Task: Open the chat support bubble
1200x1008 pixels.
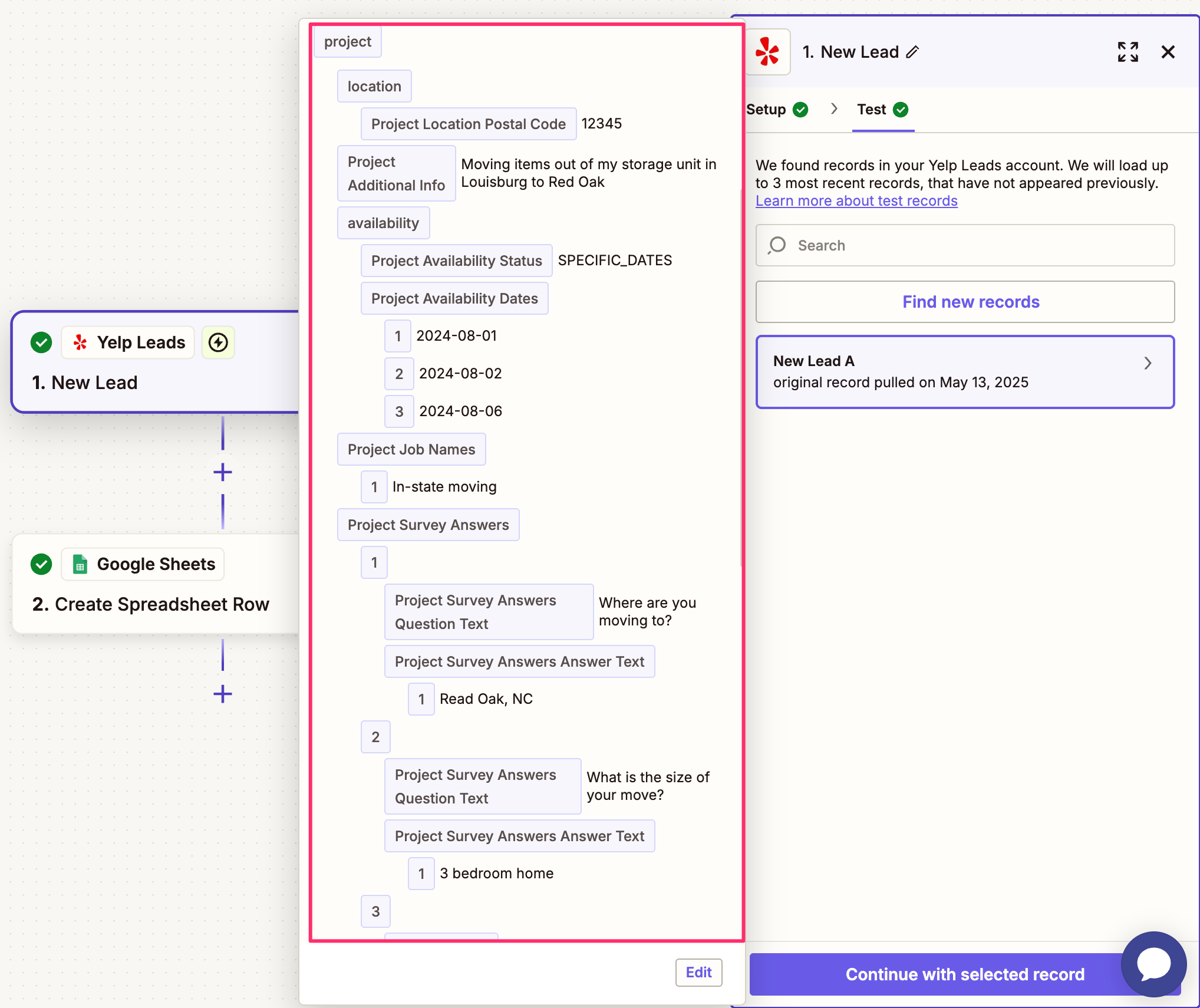Action: point(1153,964)
